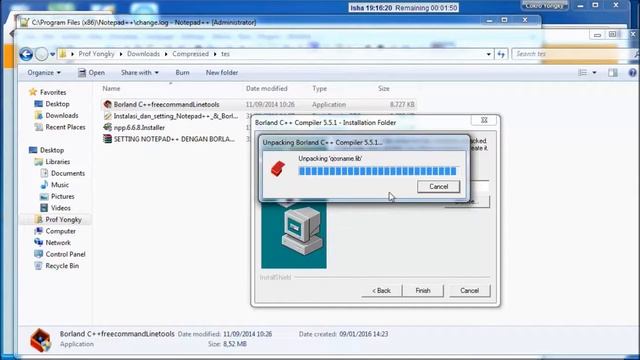
Task: Open Recent Places in Favorites
Action: [x=65, y=127]
